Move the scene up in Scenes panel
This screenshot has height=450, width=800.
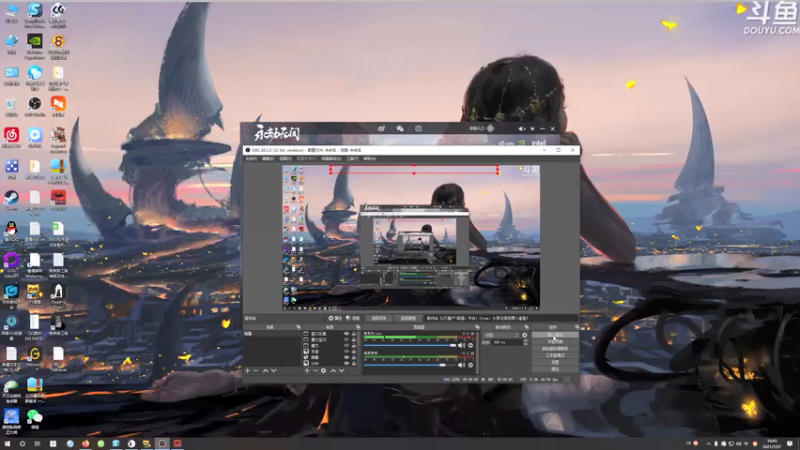tap(265, 370)
